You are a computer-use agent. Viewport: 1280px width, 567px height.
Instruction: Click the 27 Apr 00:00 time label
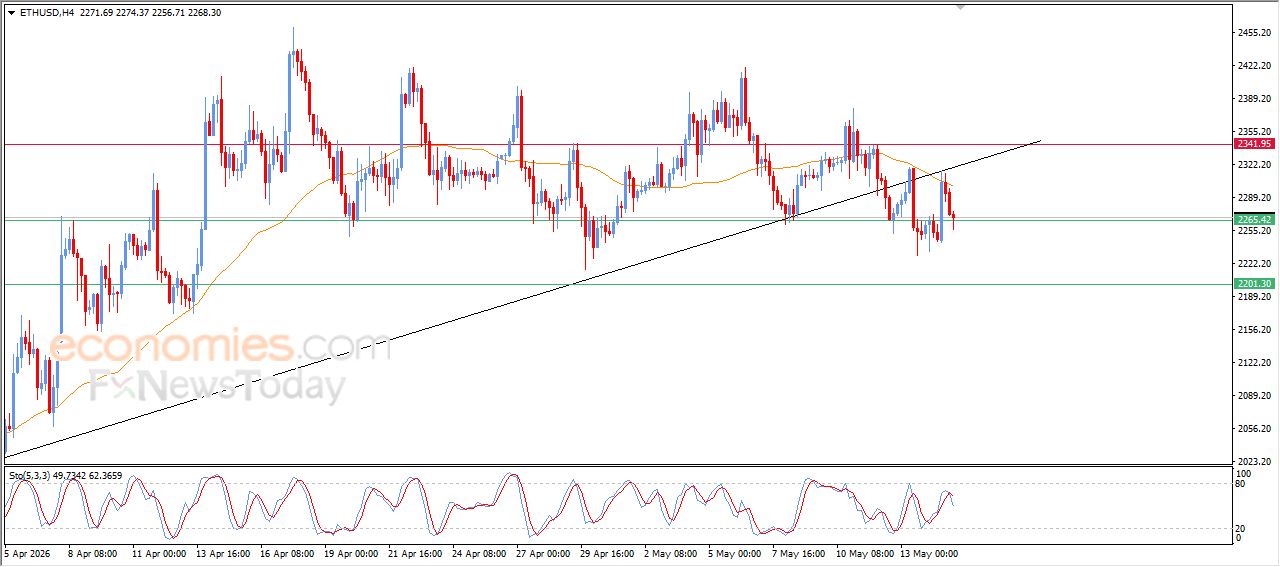point(545,552)
